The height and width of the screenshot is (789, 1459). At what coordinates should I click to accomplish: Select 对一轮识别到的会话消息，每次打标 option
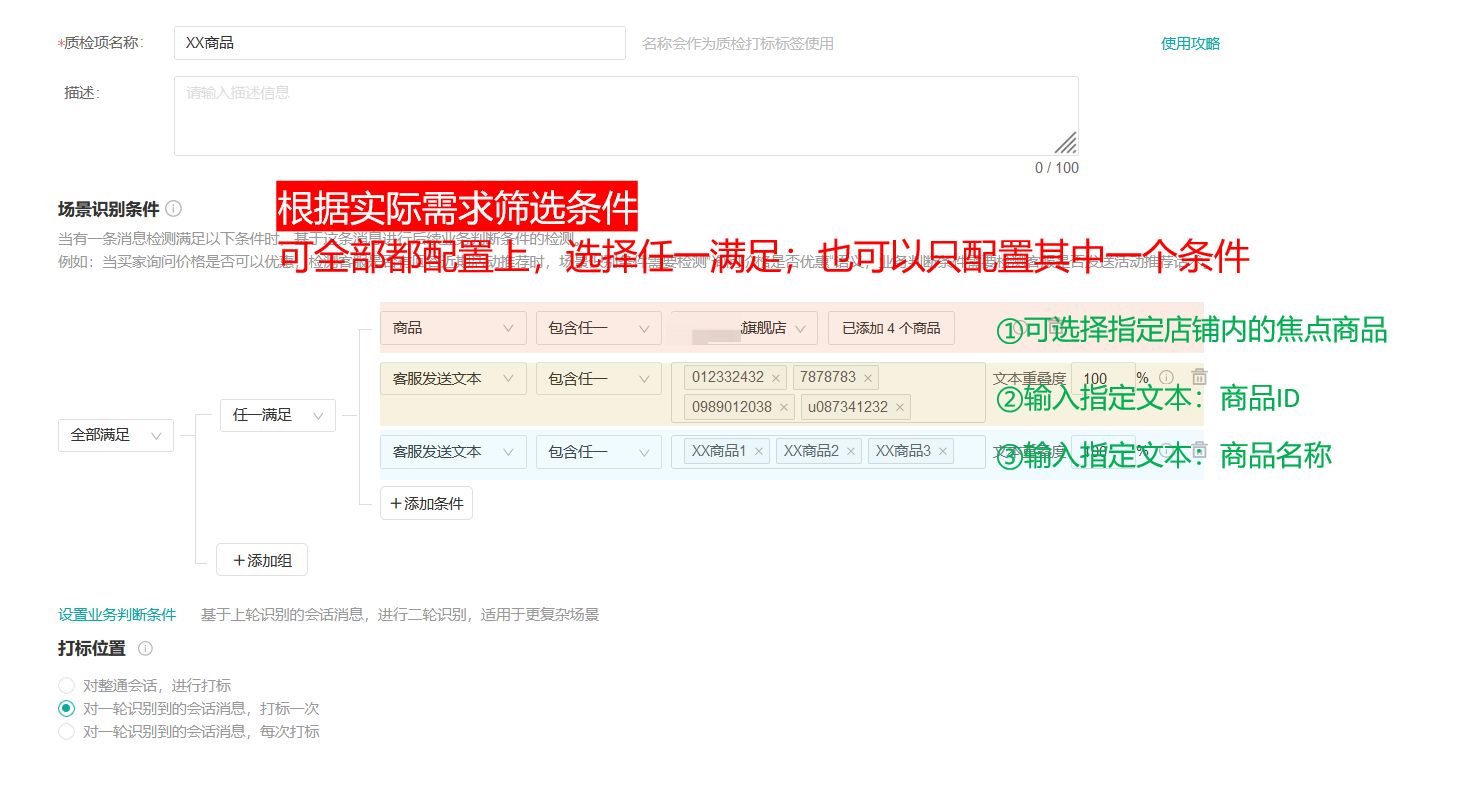click(67, 731)
